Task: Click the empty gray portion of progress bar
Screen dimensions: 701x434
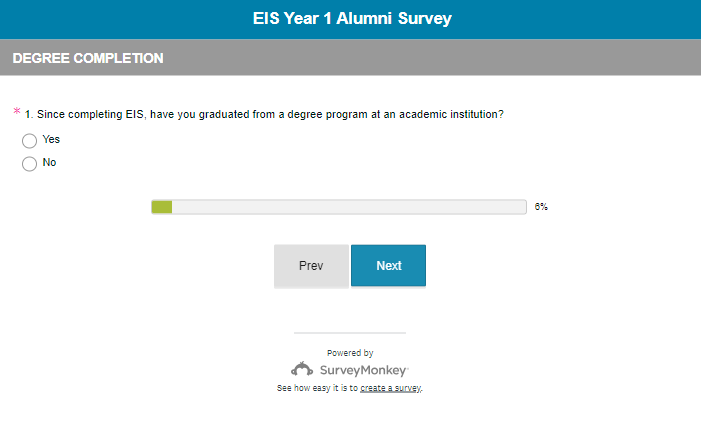Action: point(349,207)
